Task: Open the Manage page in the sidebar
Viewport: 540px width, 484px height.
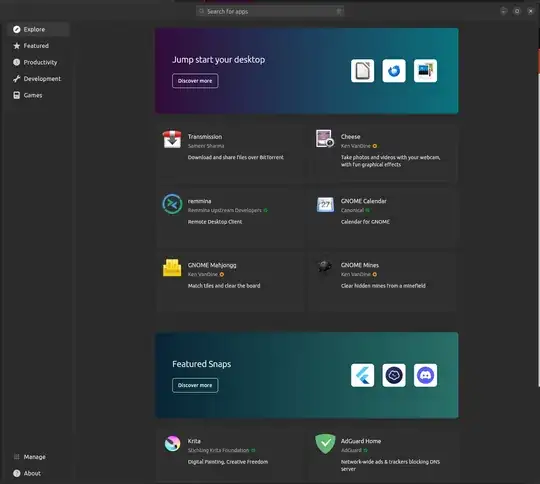Action: [38, 457]
